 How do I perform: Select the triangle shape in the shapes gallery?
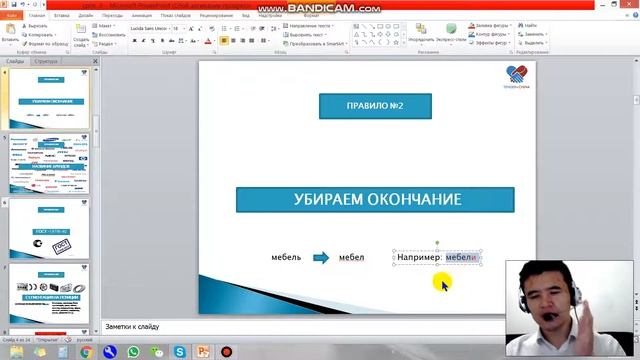pyautogui.click(x=356, y=34)
